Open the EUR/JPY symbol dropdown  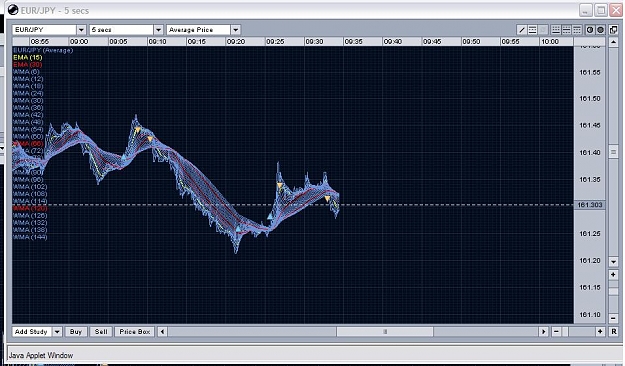pyautogui.click(x=81, y=30)
